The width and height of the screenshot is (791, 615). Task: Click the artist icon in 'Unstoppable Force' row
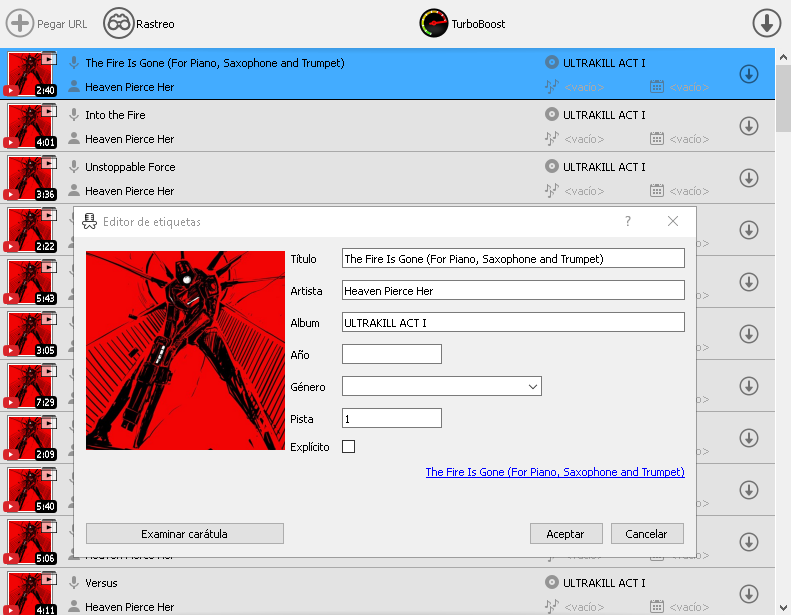tap(74, 190)
